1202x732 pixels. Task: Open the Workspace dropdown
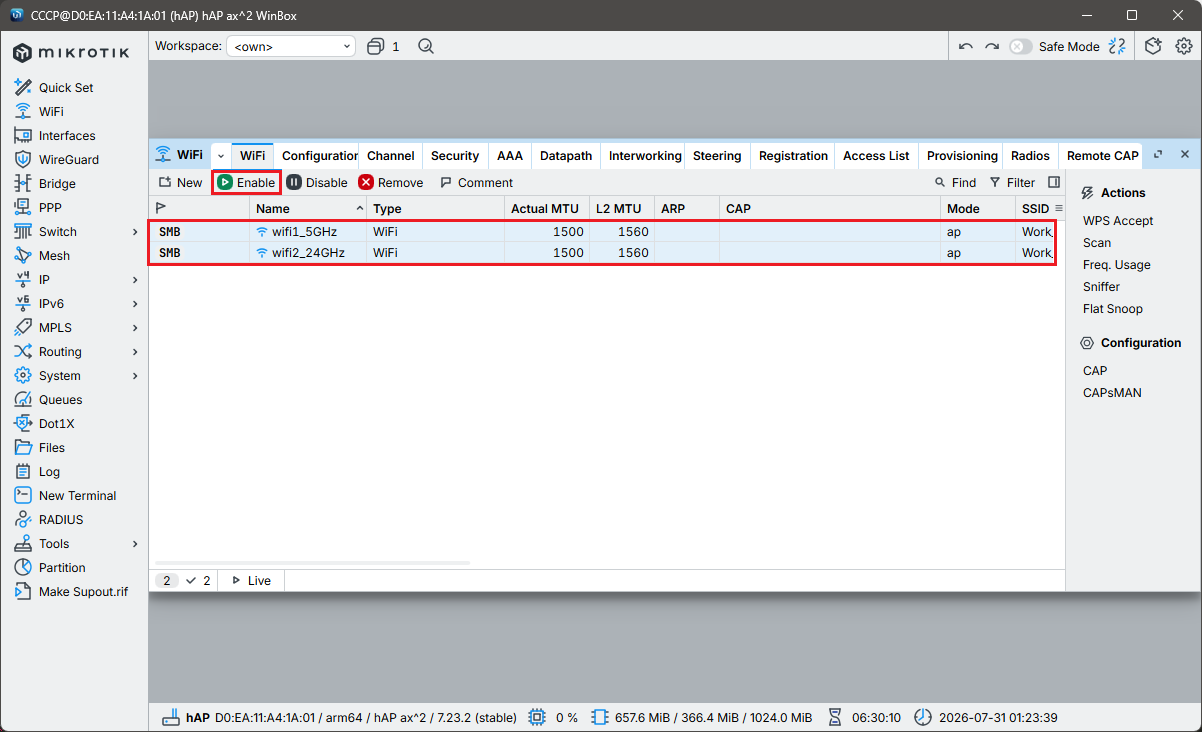coord(291,46)
